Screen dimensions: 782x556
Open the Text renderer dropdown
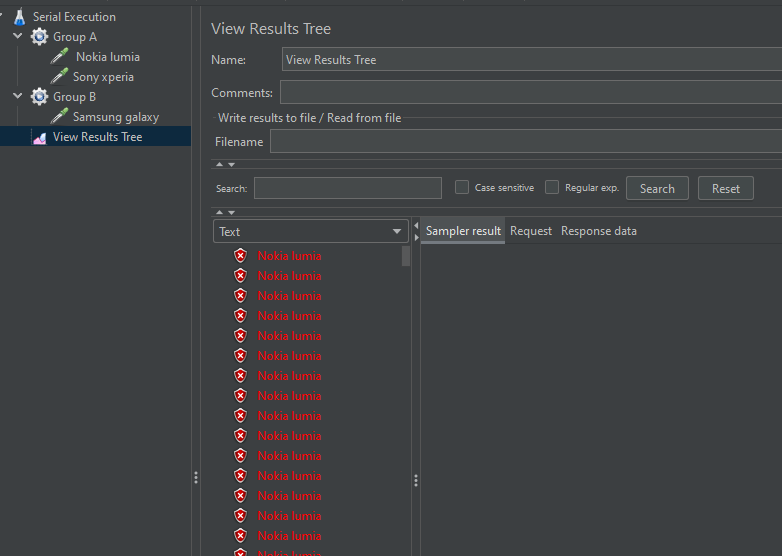click(x=311, y=231)
